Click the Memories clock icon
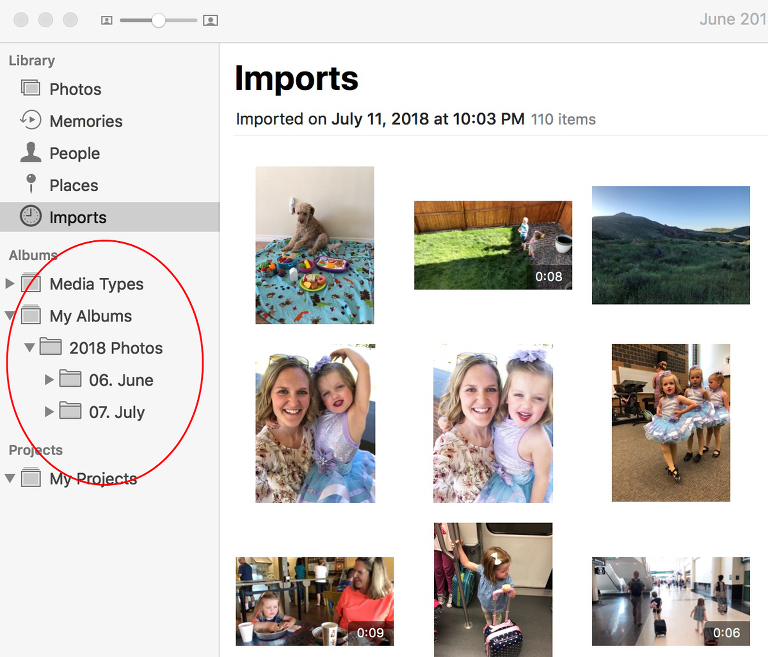This screenshot has width=768, height=657. (30, 120)
